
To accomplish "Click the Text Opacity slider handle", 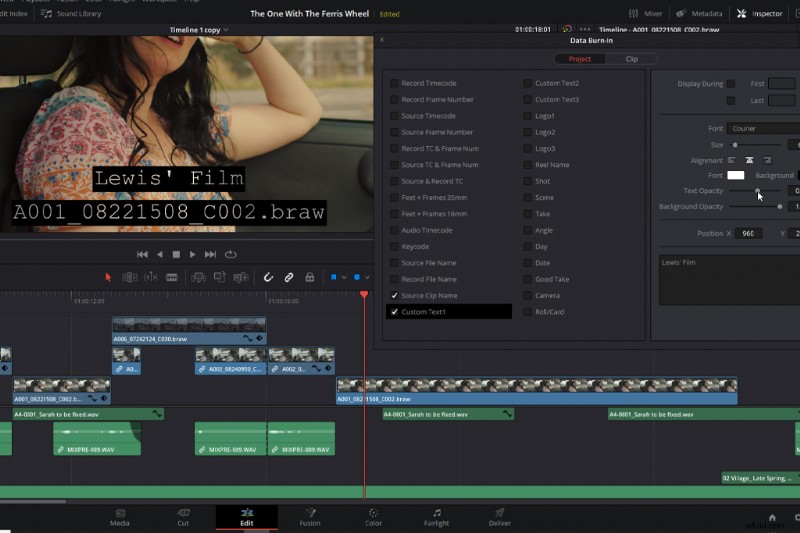I will [758, 191].
